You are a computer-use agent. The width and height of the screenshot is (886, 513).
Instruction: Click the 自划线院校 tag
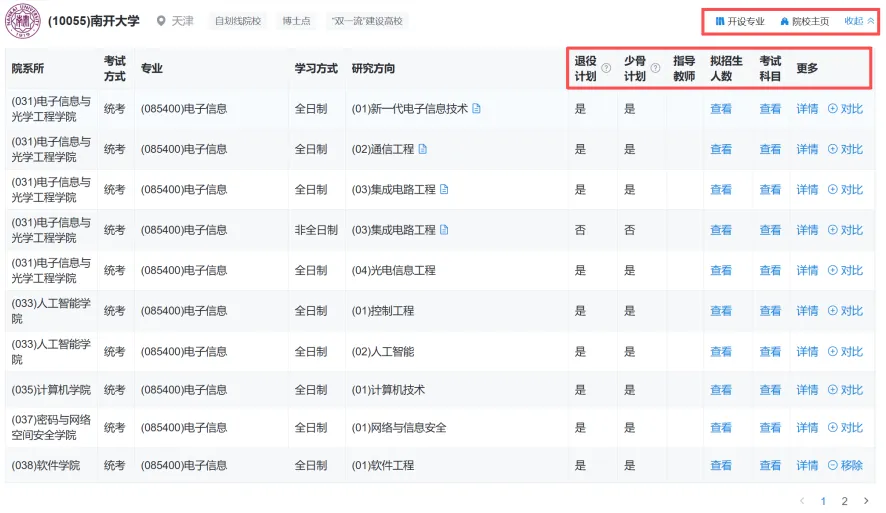[238, 21]
